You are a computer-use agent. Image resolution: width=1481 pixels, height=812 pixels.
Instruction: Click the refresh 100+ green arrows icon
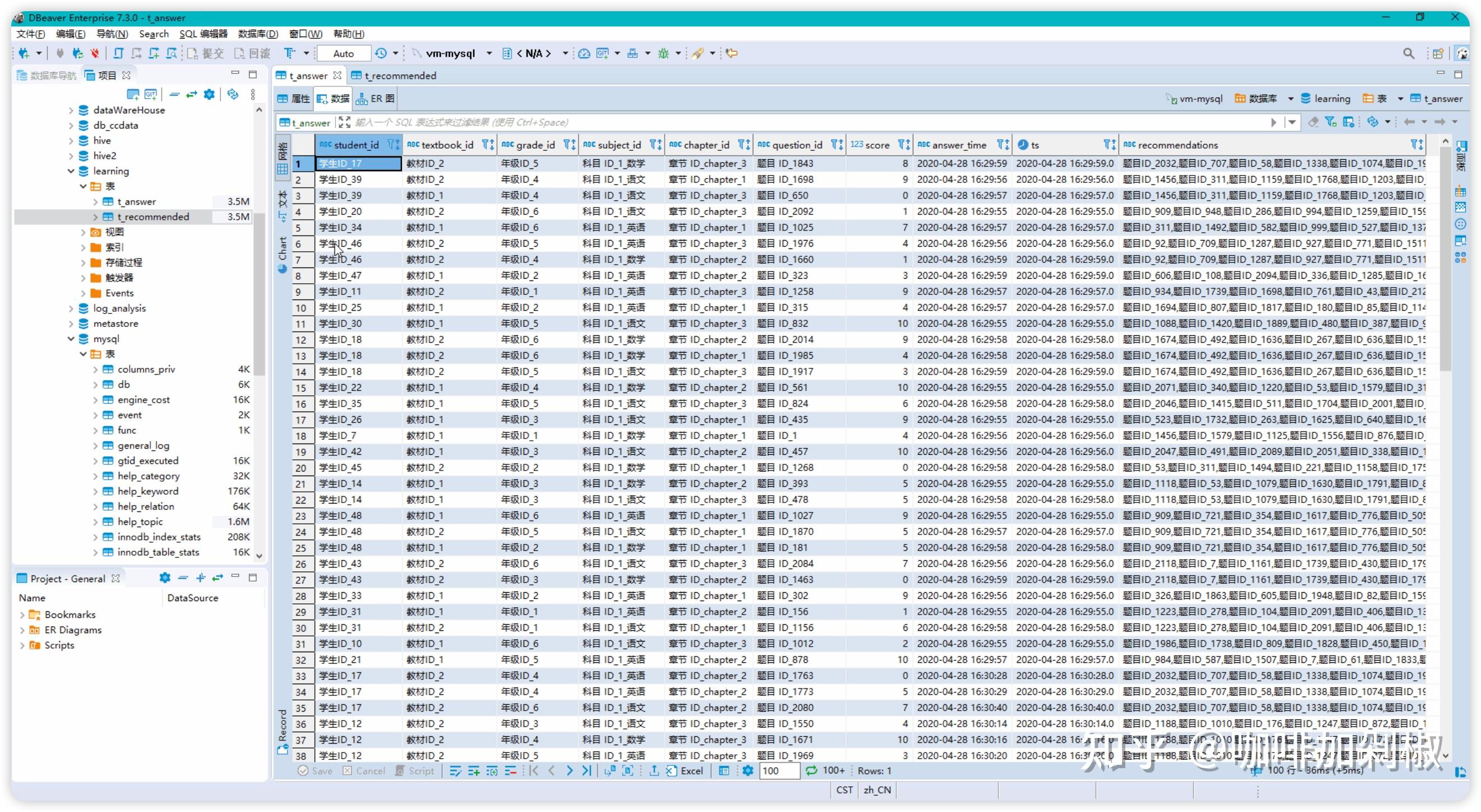click(x=811, y=771)
